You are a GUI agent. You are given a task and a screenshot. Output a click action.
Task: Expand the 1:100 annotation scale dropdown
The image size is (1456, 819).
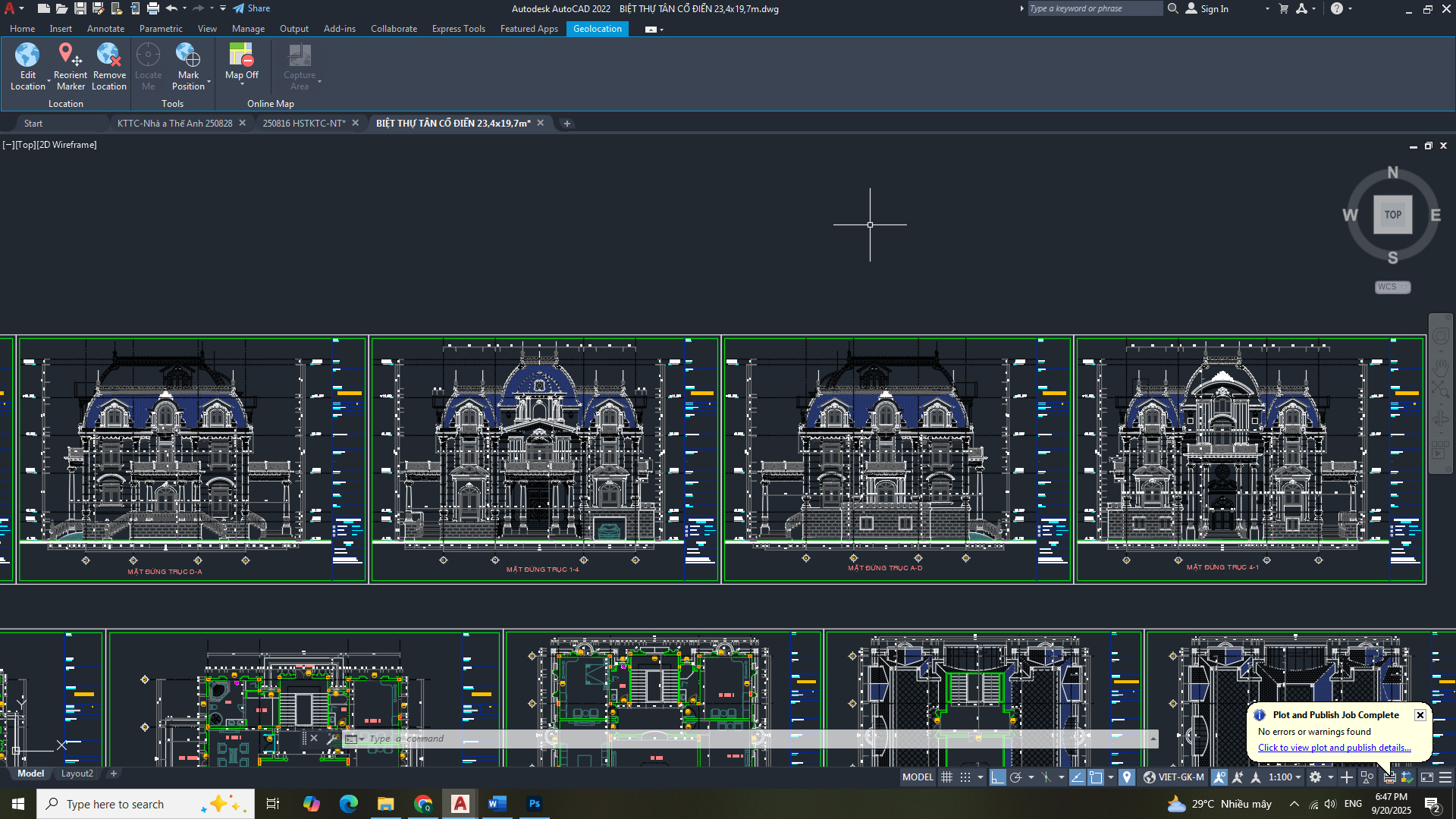click(1285, 777)
